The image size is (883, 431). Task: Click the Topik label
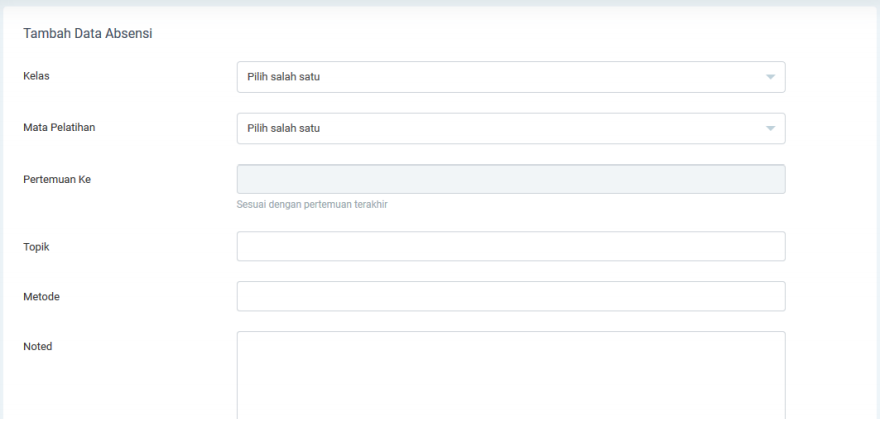point(36,247)
